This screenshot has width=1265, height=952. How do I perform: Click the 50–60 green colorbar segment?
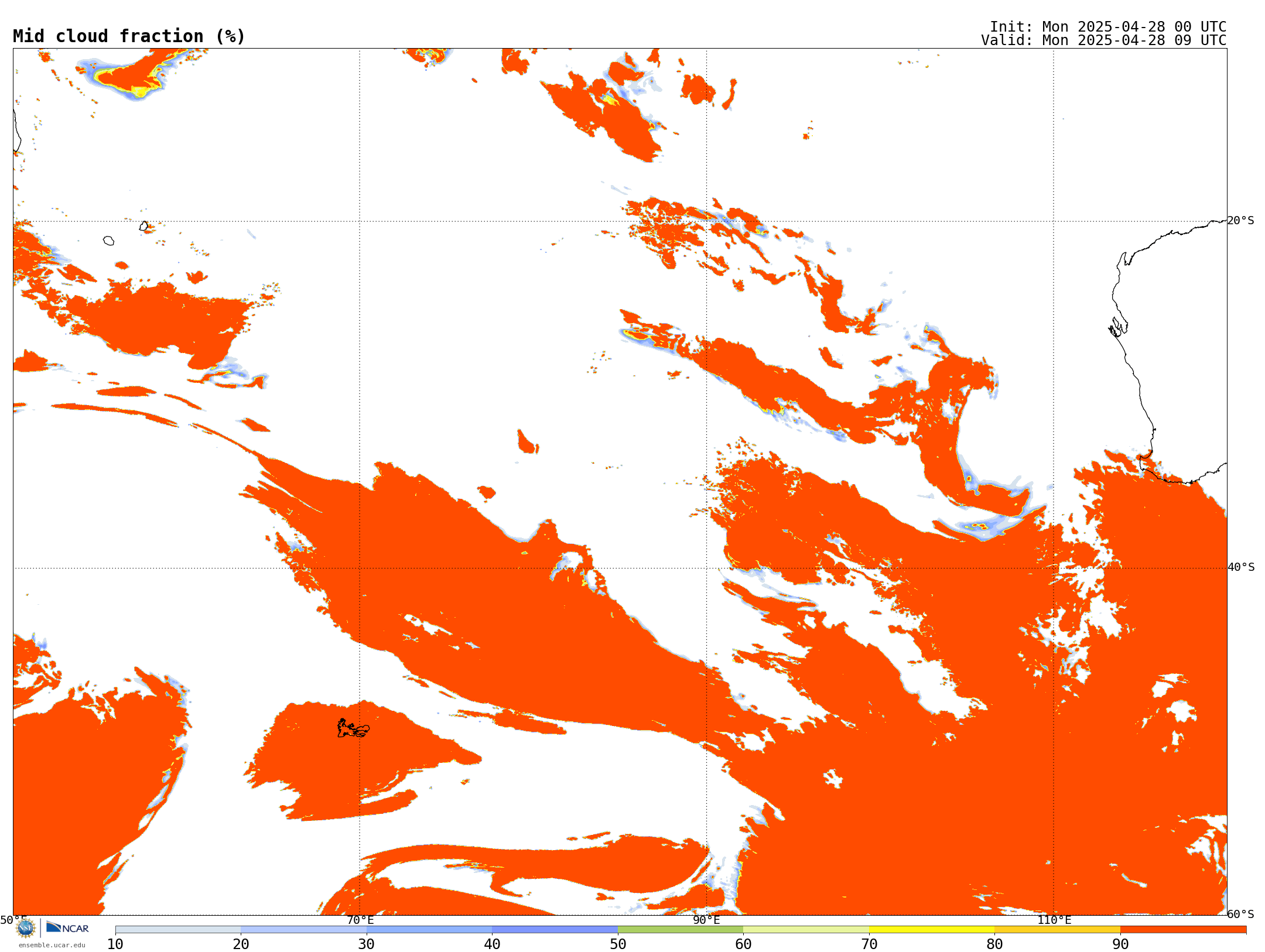coord(681,930)
